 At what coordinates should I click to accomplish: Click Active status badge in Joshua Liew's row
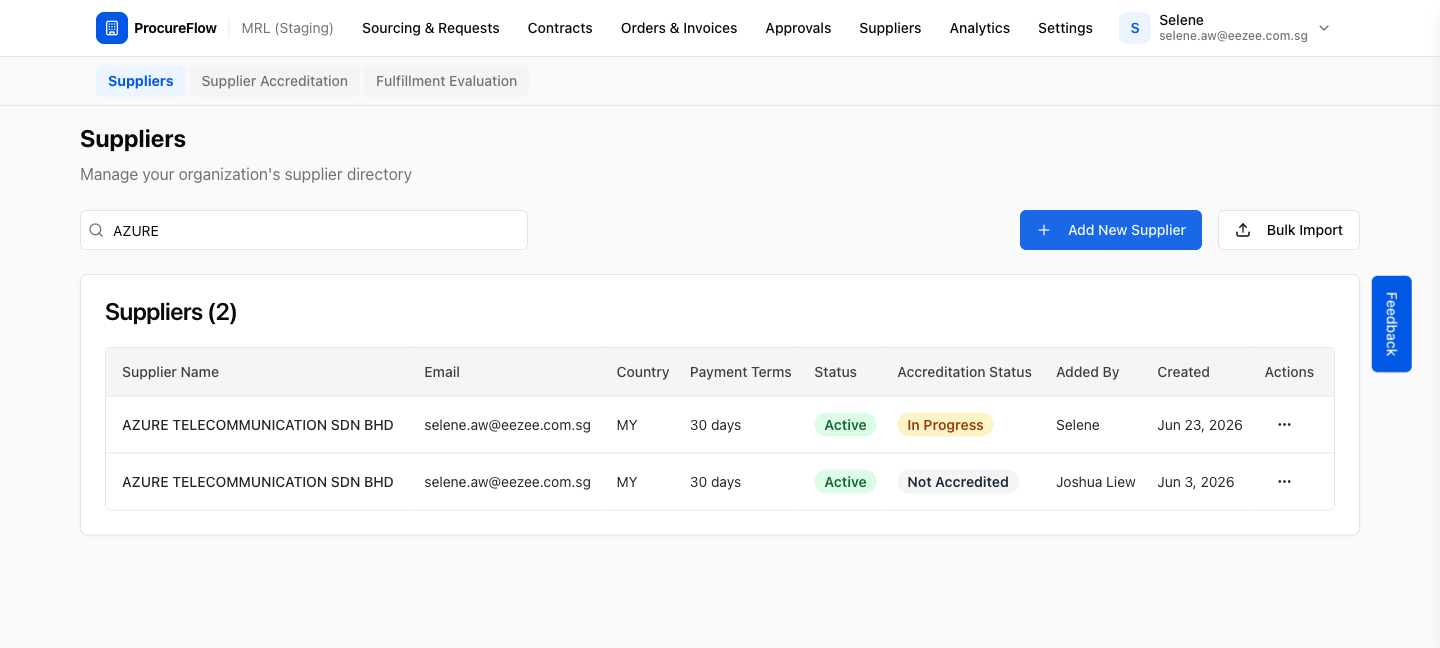[845, 482]
